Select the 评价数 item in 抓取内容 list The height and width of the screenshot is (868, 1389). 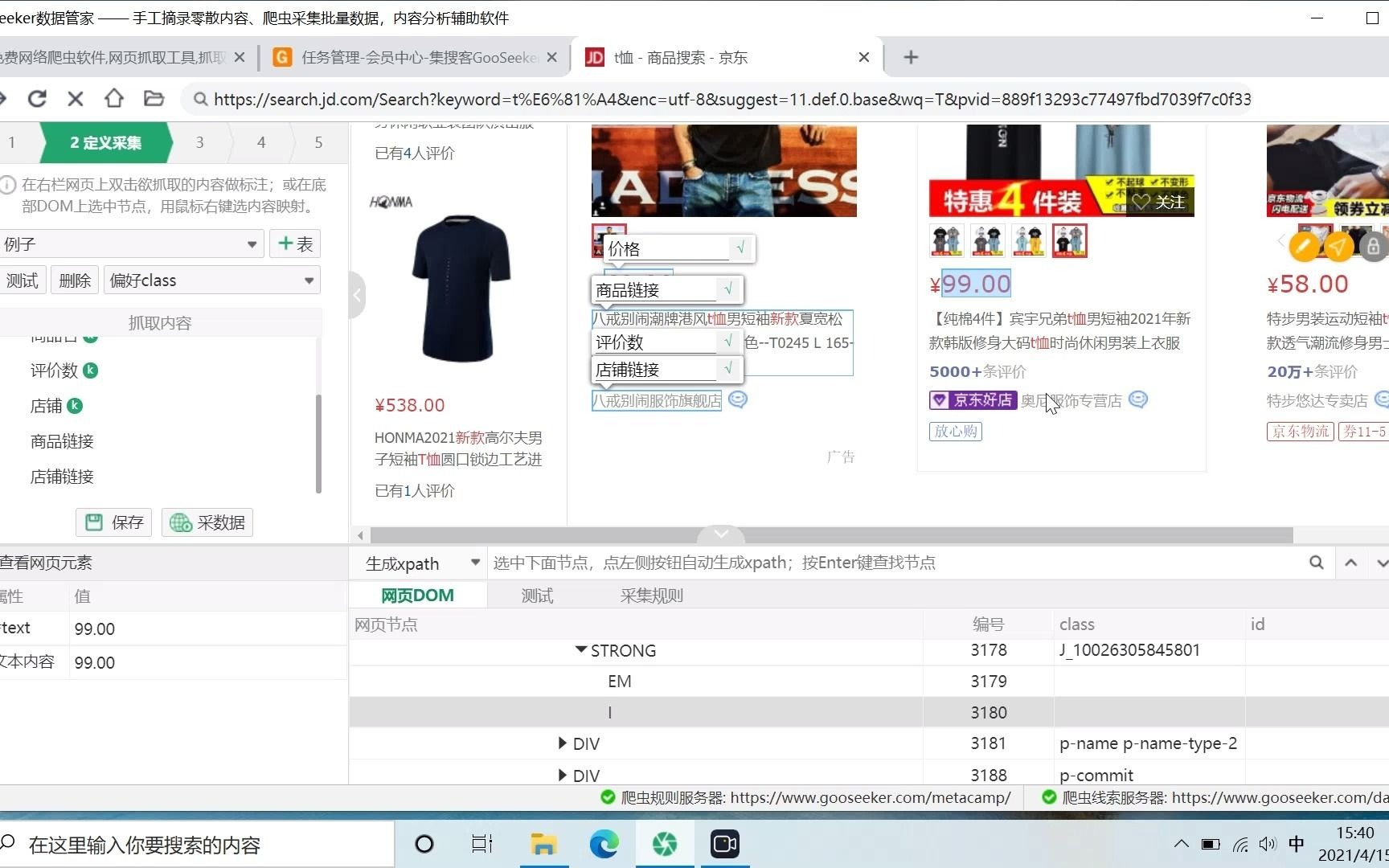click(54, 371)
